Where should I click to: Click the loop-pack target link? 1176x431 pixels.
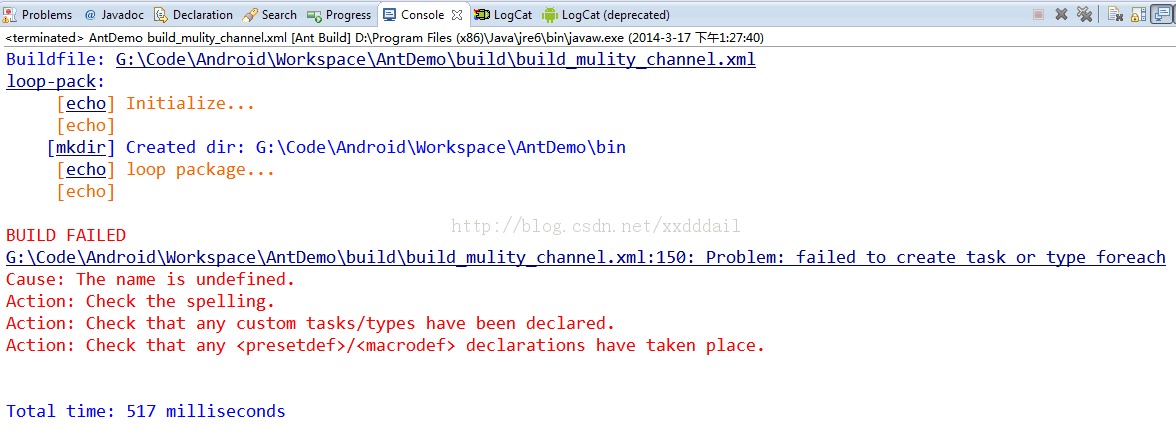[x=51, y=82]
